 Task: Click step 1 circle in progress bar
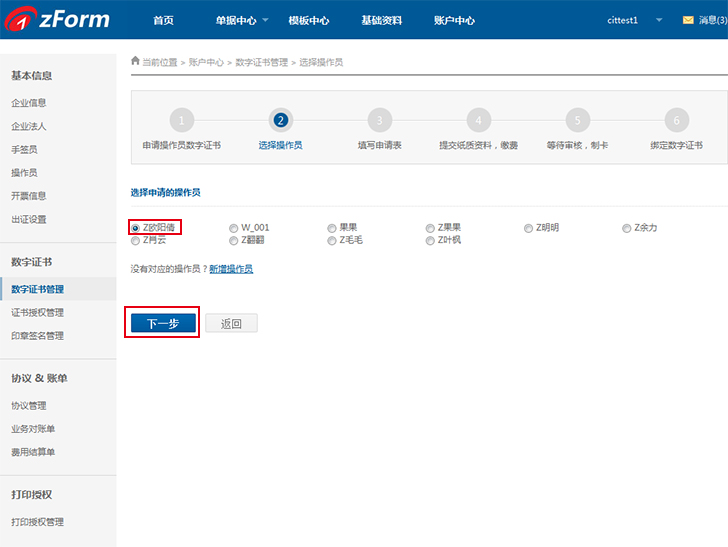click(181, 120)
